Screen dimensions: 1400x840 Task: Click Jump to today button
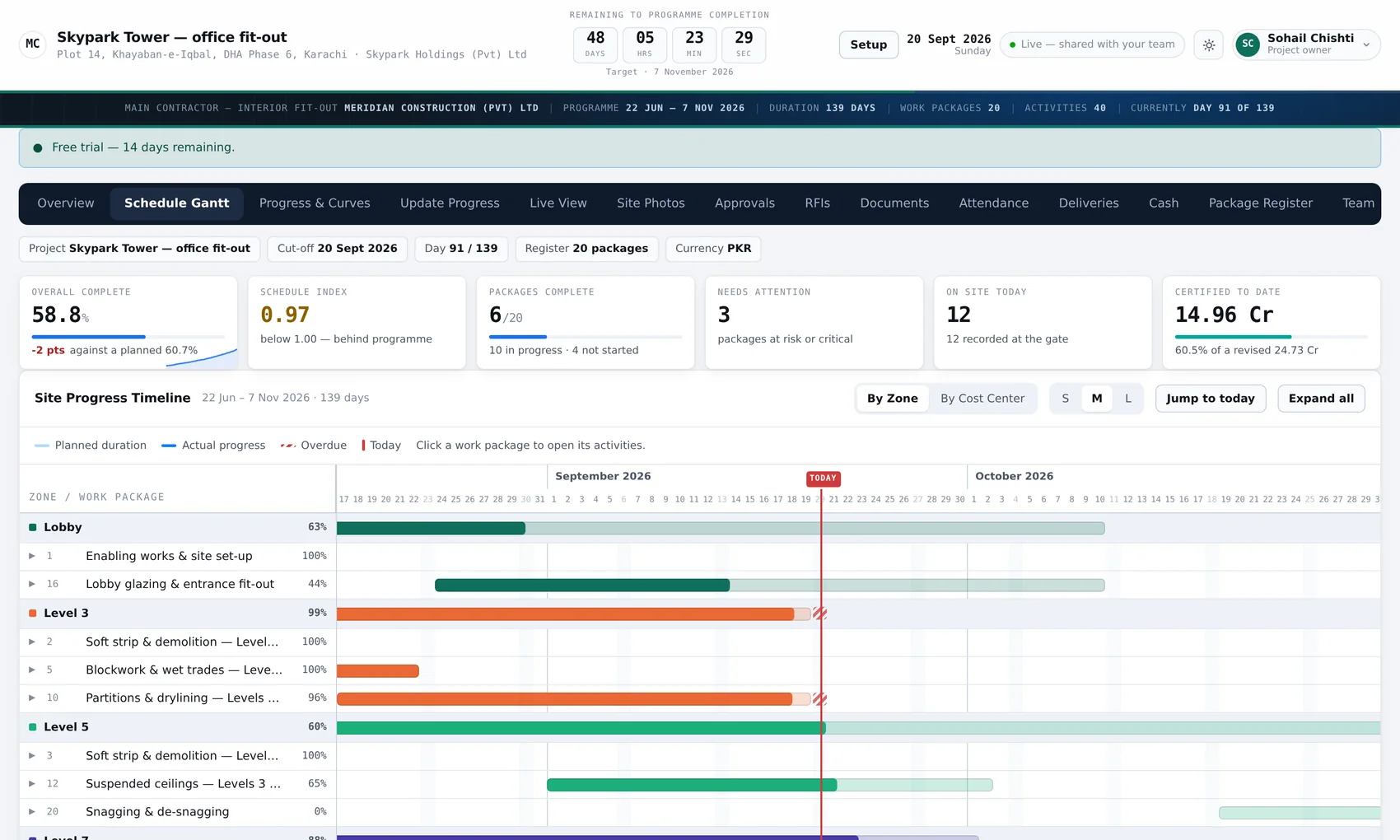coord(1211,399)
